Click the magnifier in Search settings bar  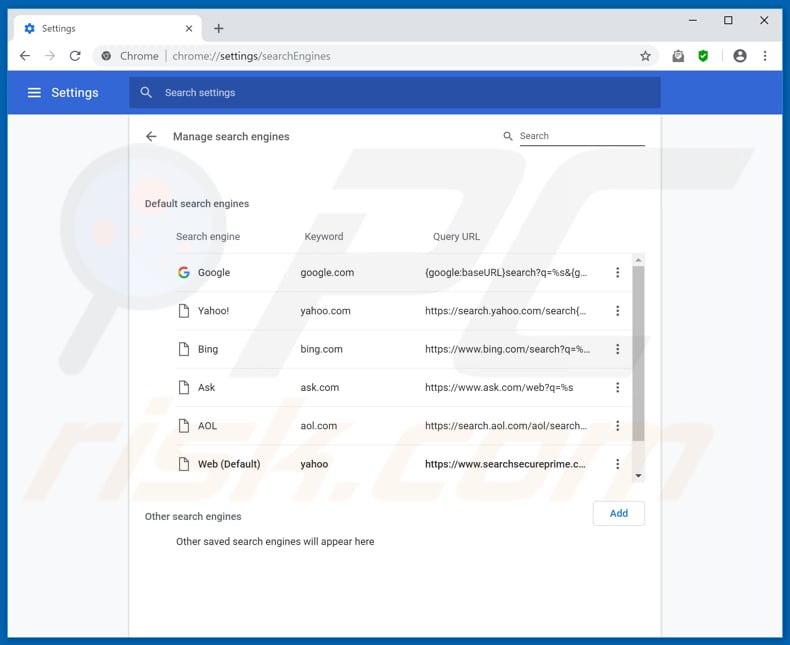coord(146,92)
